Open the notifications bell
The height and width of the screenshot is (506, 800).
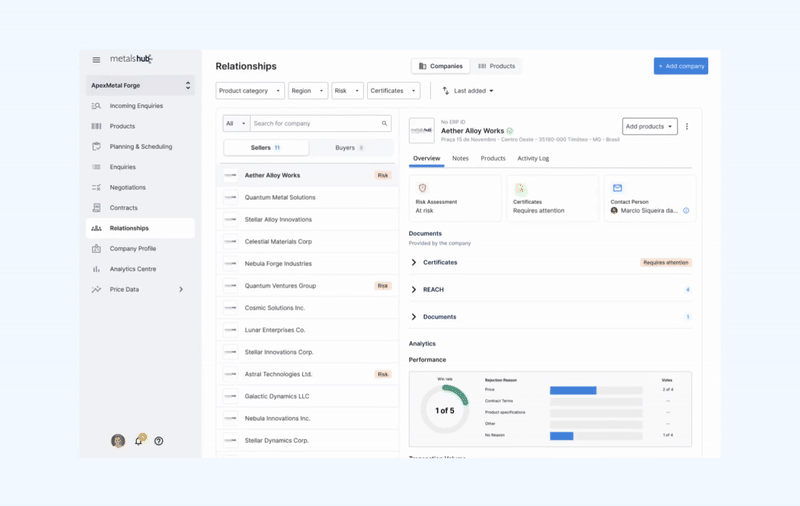(139, 440)
